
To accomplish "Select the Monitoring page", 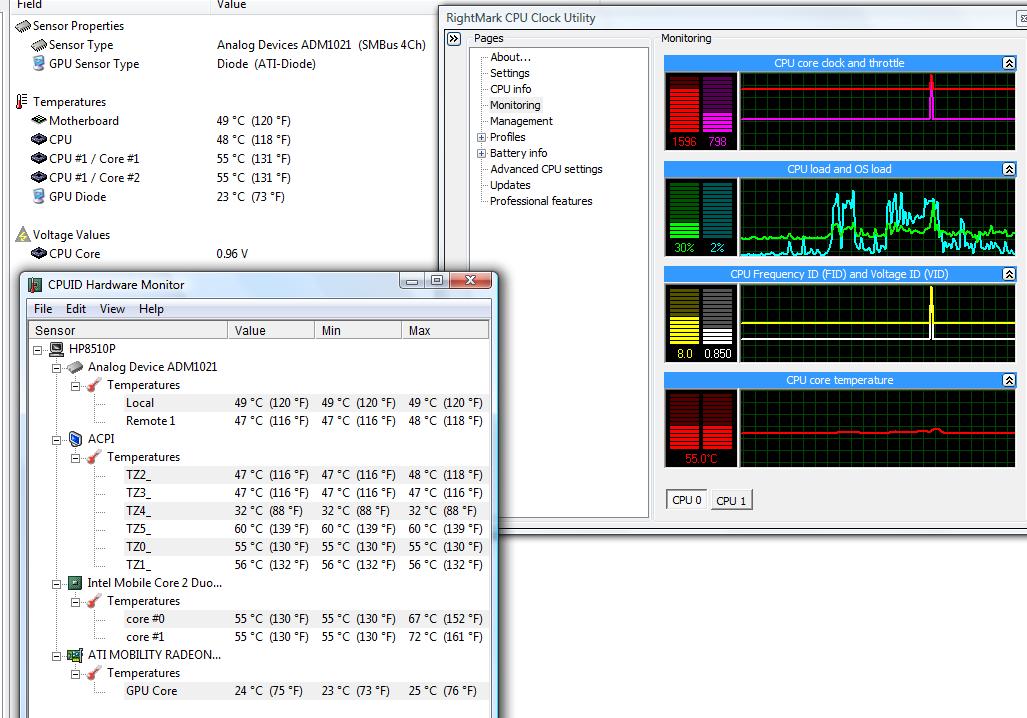I will [515, 105].
